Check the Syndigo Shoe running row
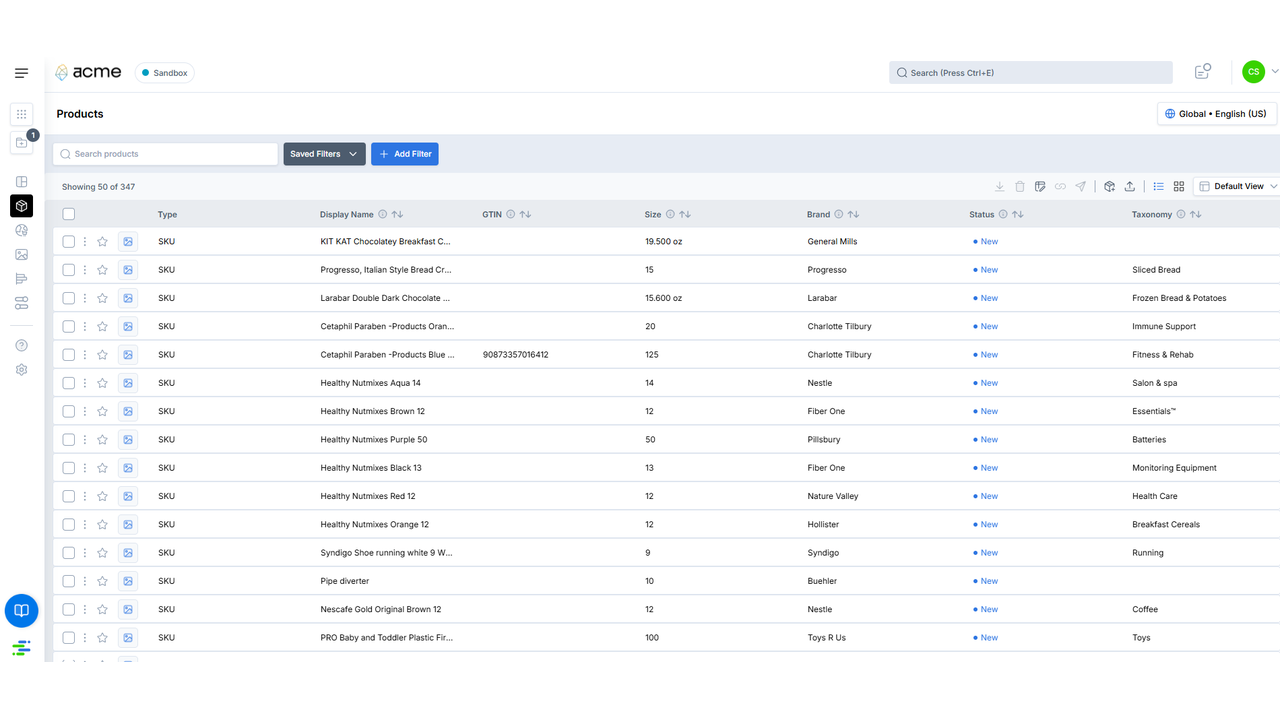 [68, 553]
